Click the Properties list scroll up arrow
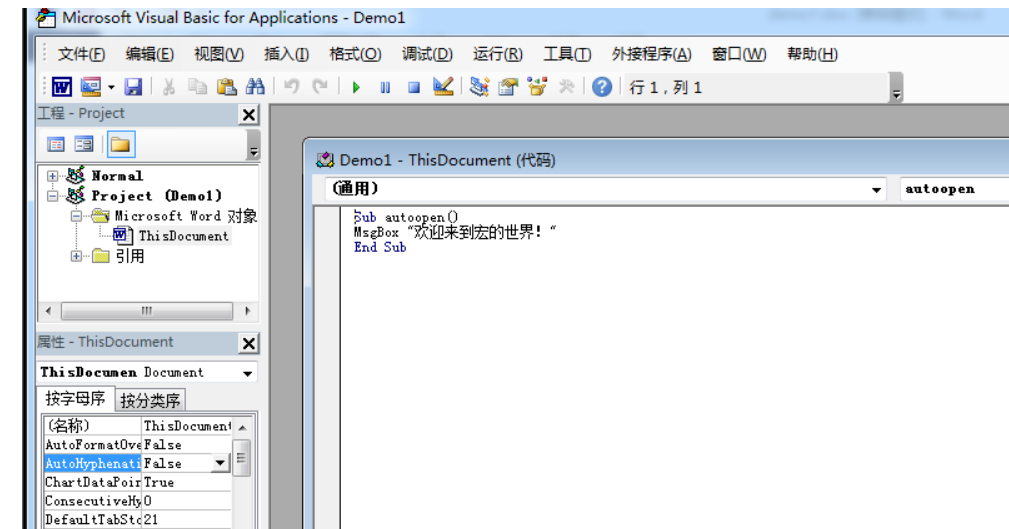Screen dimensions: 1009x529 (242, 427)
